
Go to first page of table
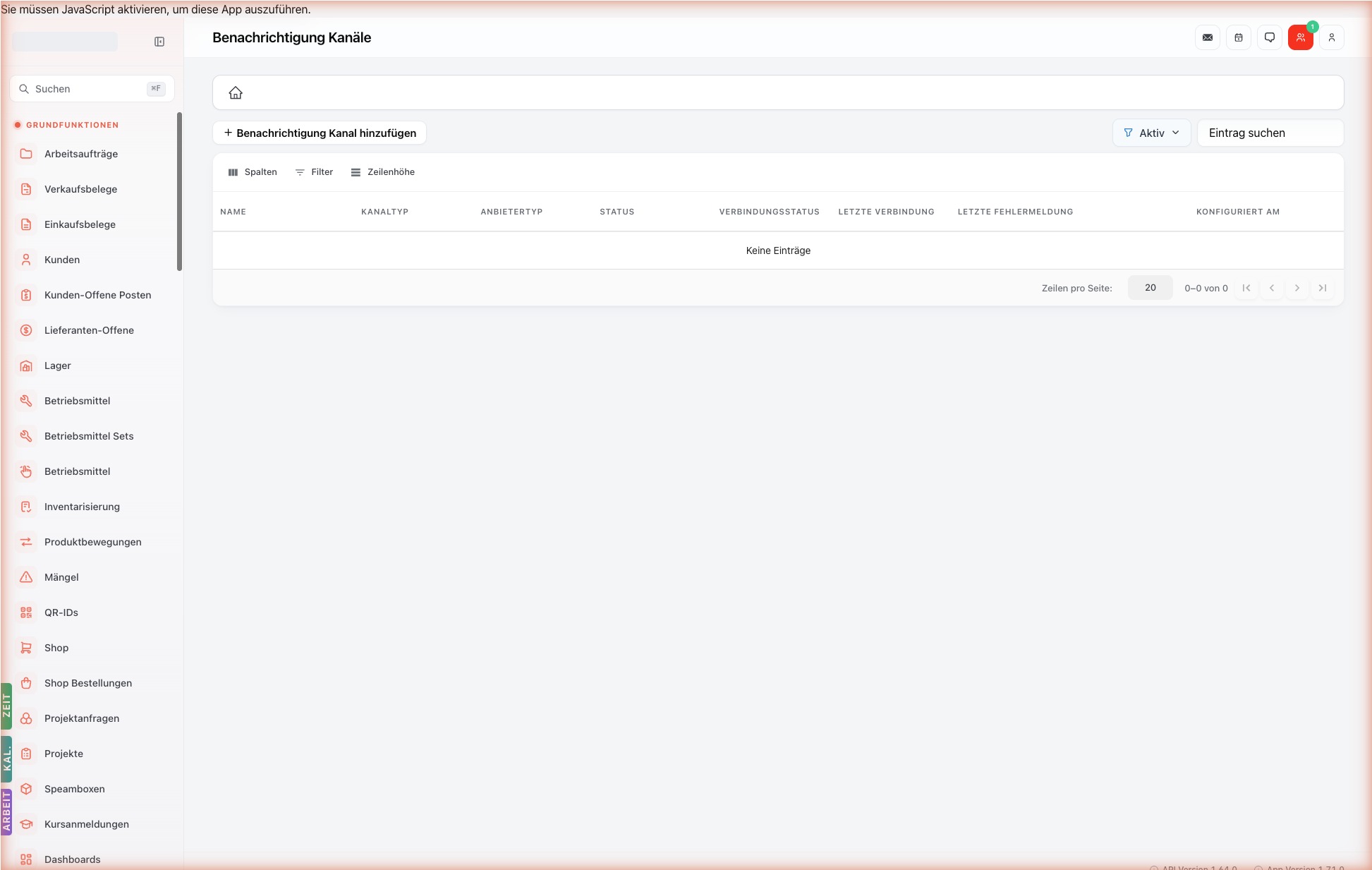click(x=1246, y=288)
